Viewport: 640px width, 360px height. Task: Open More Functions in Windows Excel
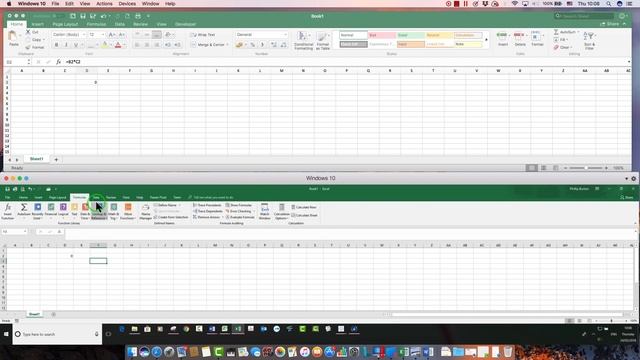[128, 211]
